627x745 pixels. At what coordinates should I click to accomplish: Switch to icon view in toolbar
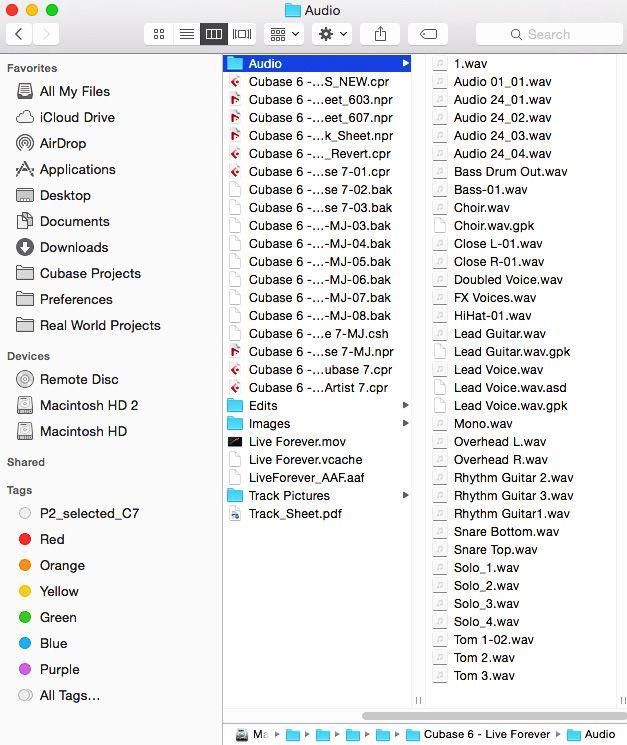[x=159, y=34]
